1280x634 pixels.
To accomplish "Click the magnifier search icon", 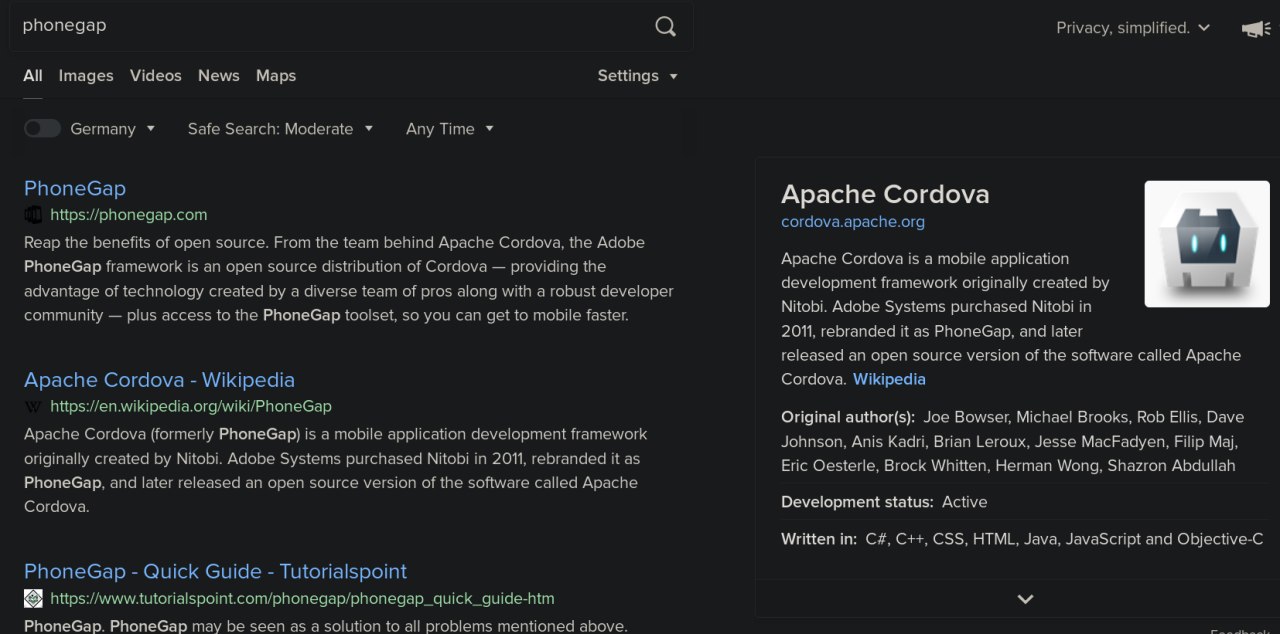I will 665,27.
